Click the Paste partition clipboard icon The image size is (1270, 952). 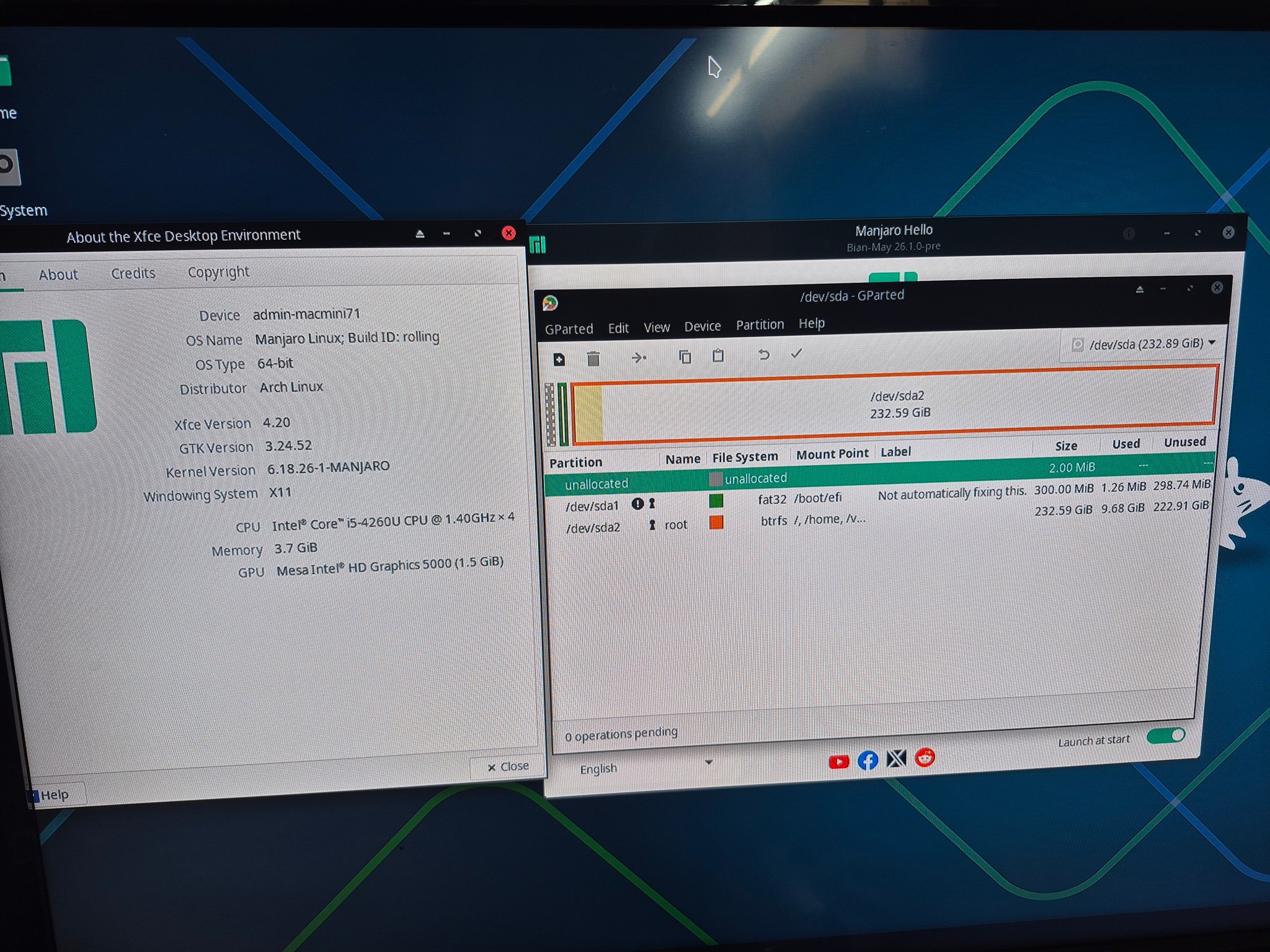tap(718, 356)
